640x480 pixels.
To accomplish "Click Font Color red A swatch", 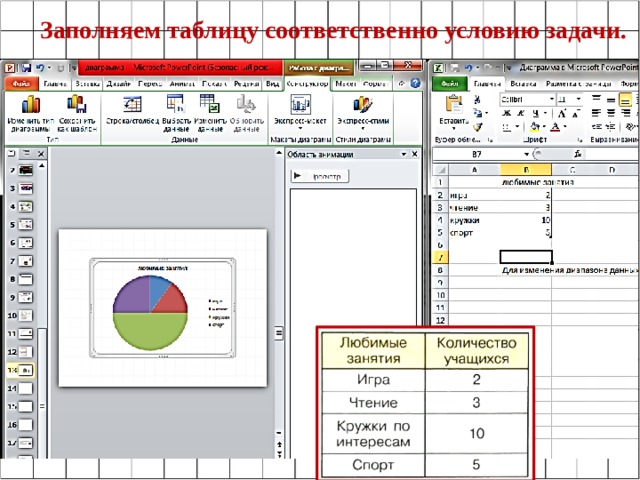I will pyautogui.click(x=555, y=127).
